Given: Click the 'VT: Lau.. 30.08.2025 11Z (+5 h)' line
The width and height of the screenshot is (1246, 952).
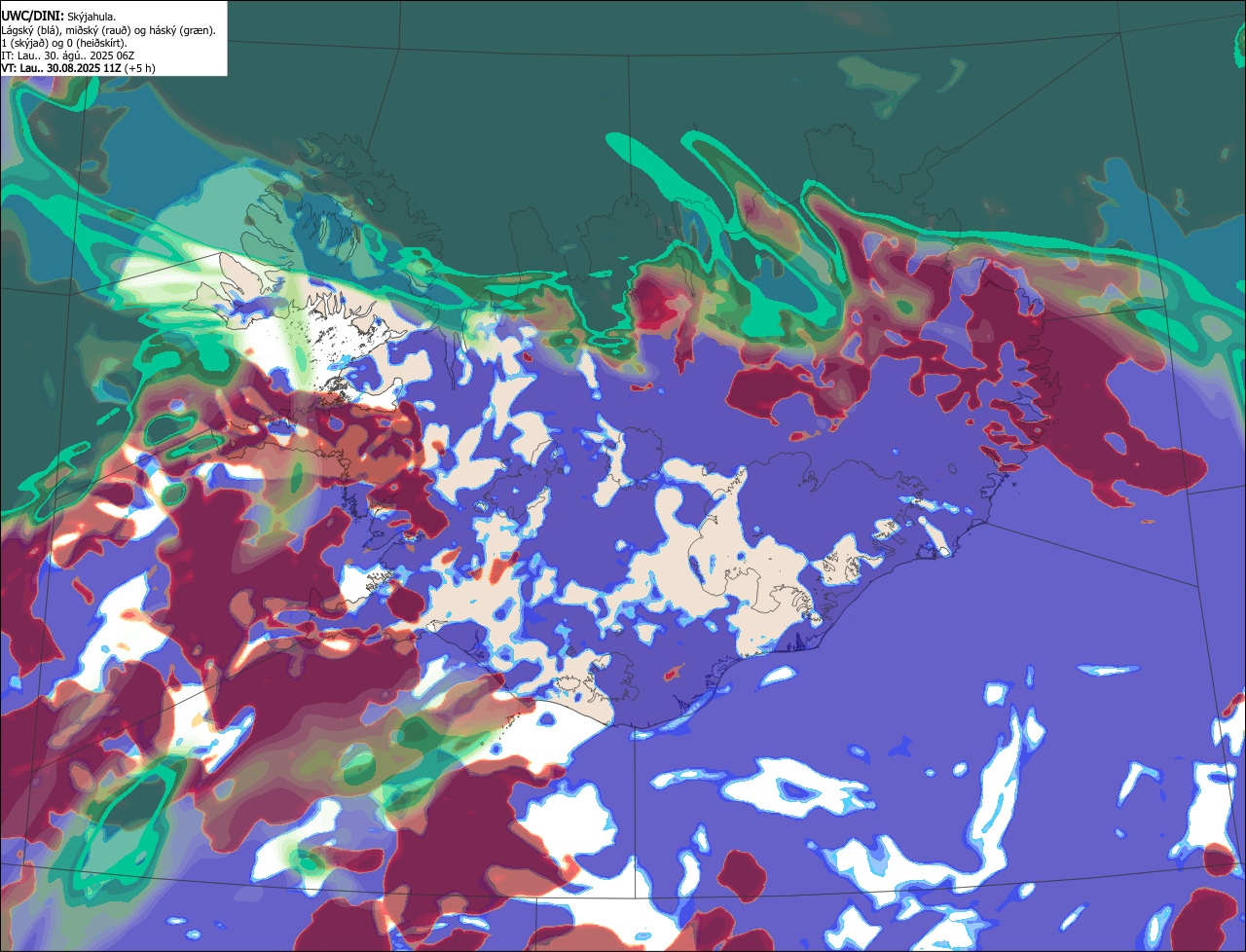Looking at the screenshot, I should coord(78,68).
